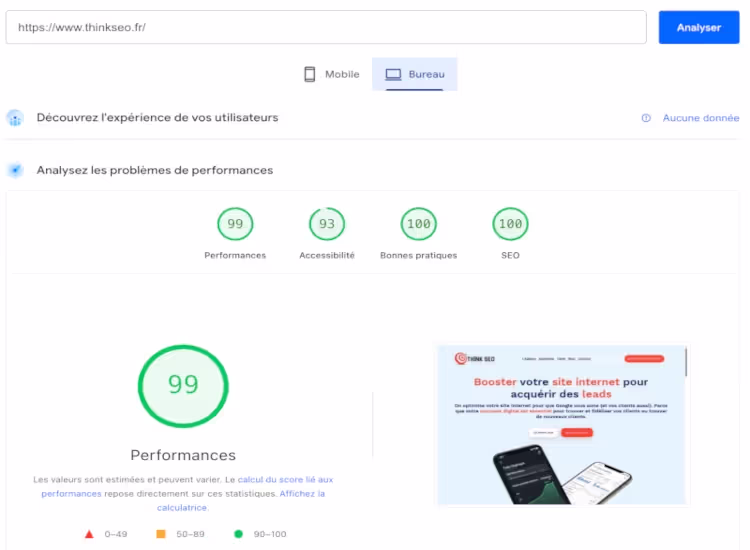Click the large 99 Performances gauge
Viewport: 750px width, 550px height.
pos(183,386)
